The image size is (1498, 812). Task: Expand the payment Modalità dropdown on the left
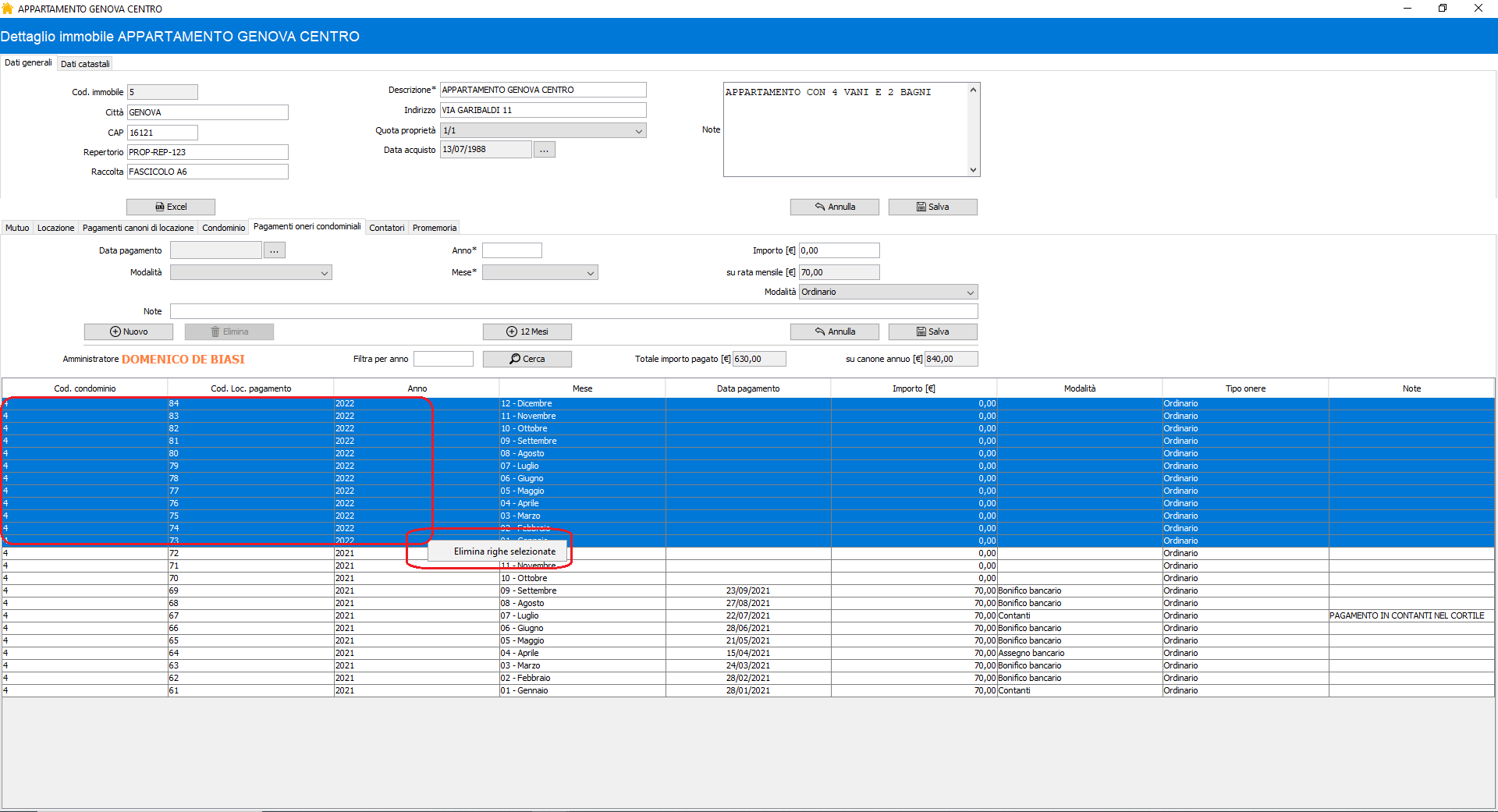[x=325, y=273]
